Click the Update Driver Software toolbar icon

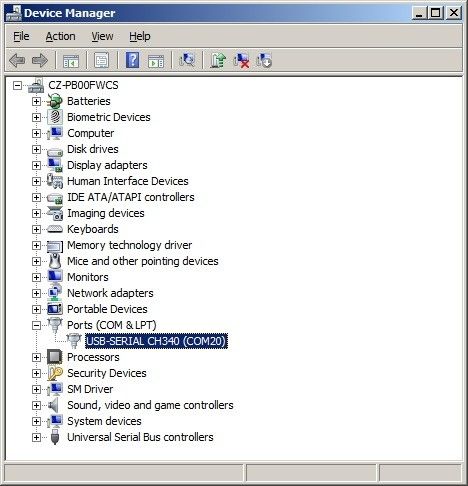[x=218, y=60]
